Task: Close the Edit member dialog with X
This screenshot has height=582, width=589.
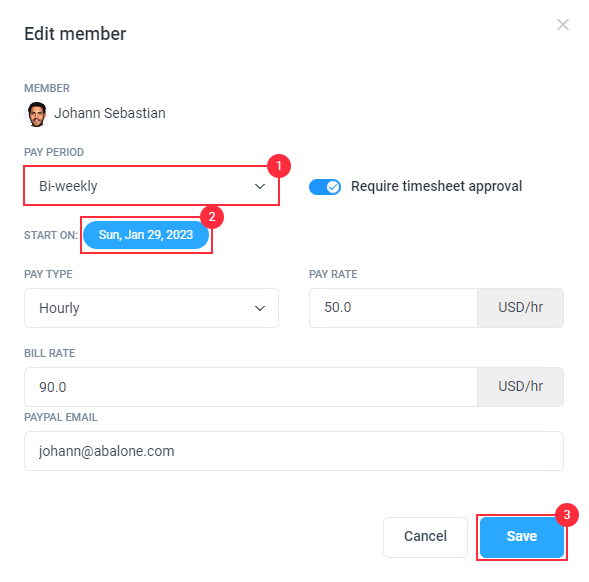Action: pyautogui.click(x=563, y=25)
